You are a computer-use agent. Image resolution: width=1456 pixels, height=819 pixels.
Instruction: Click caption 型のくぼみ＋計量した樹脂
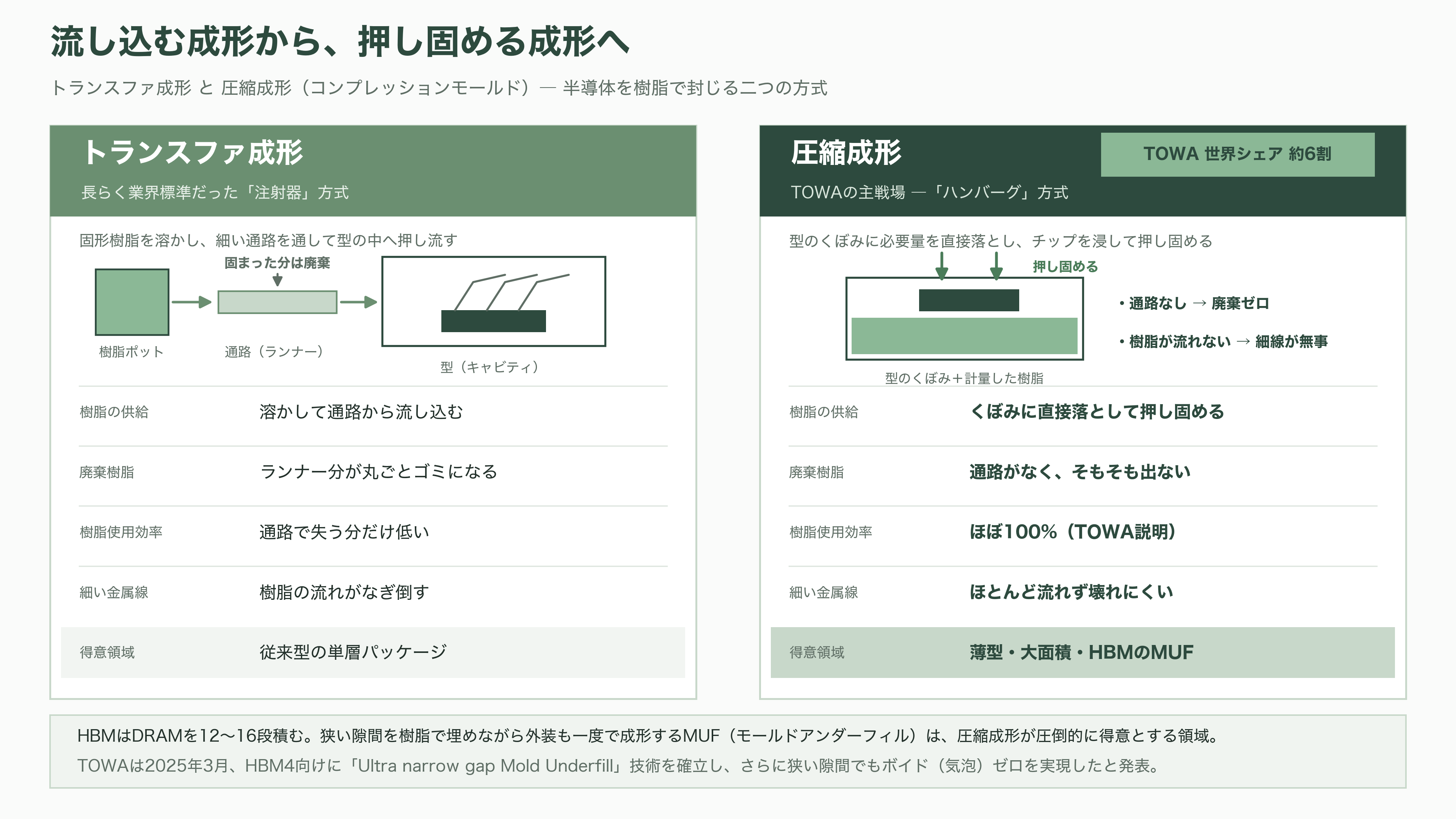(x=964, y=378)
